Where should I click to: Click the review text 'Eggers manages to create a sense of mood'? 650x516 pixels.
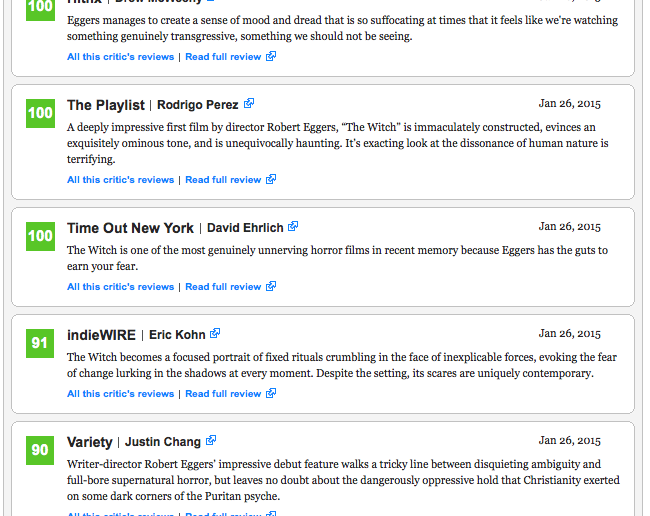342,28
